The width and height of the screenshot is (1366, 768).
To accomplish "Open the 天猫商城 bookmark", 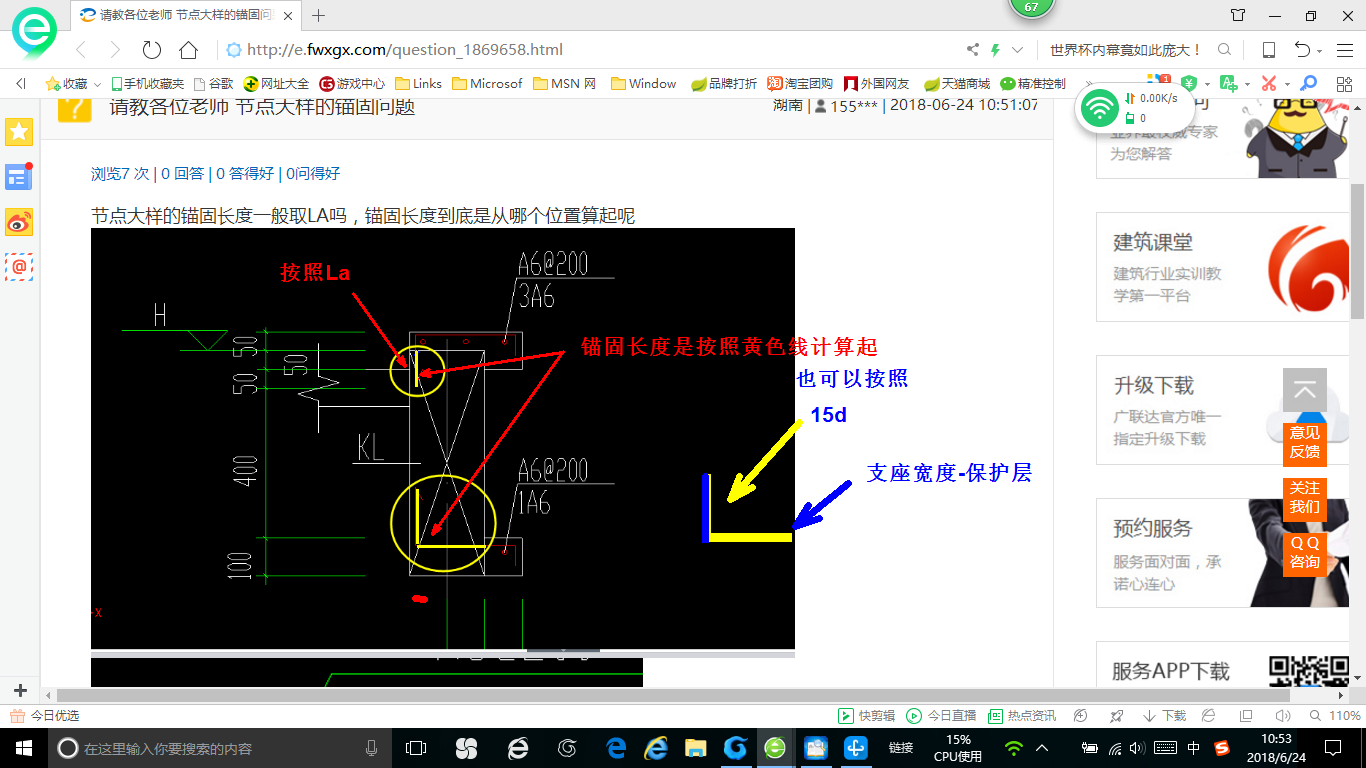I will click(x=957, y=84).
